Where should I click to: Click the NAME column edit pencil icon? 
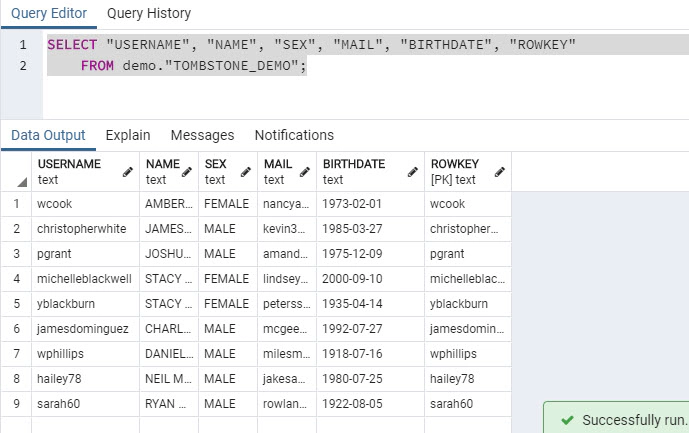[187, 172]
